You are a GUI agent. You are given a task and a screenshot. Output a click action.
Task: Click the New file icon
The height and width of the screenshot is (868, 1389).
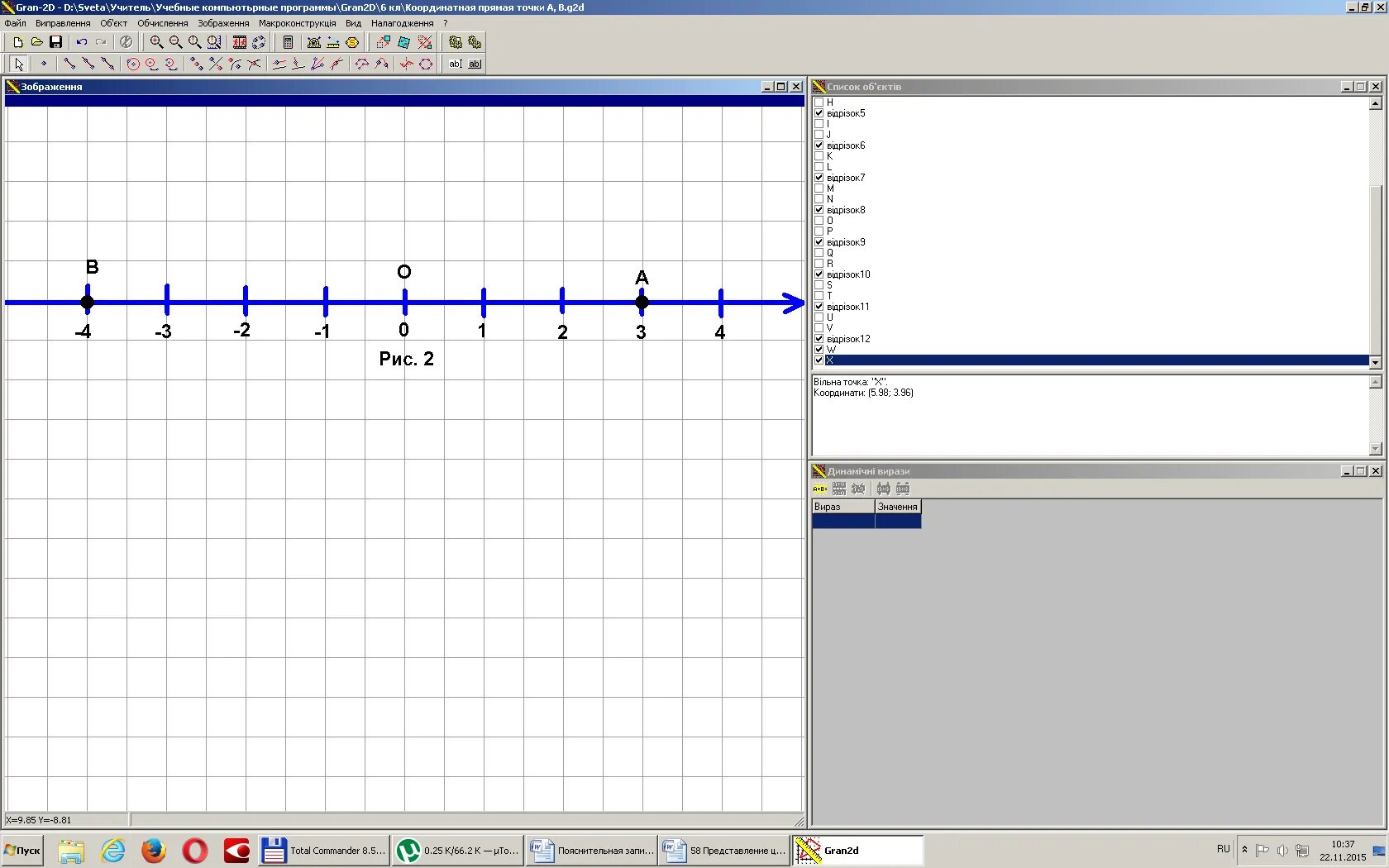(x=17, y=42)
